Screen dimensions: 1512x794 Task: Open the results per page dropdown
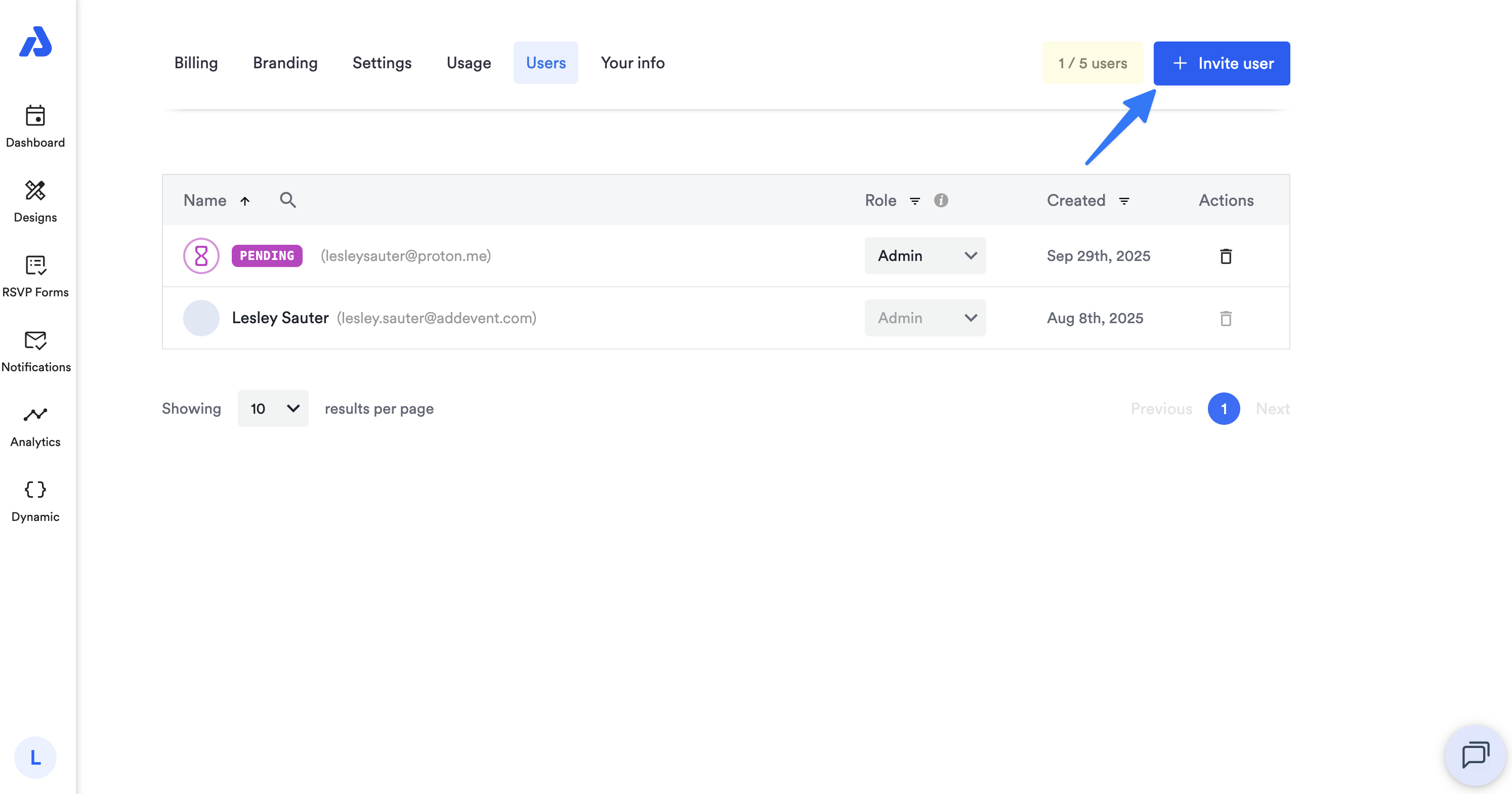(x=273, y=409)
